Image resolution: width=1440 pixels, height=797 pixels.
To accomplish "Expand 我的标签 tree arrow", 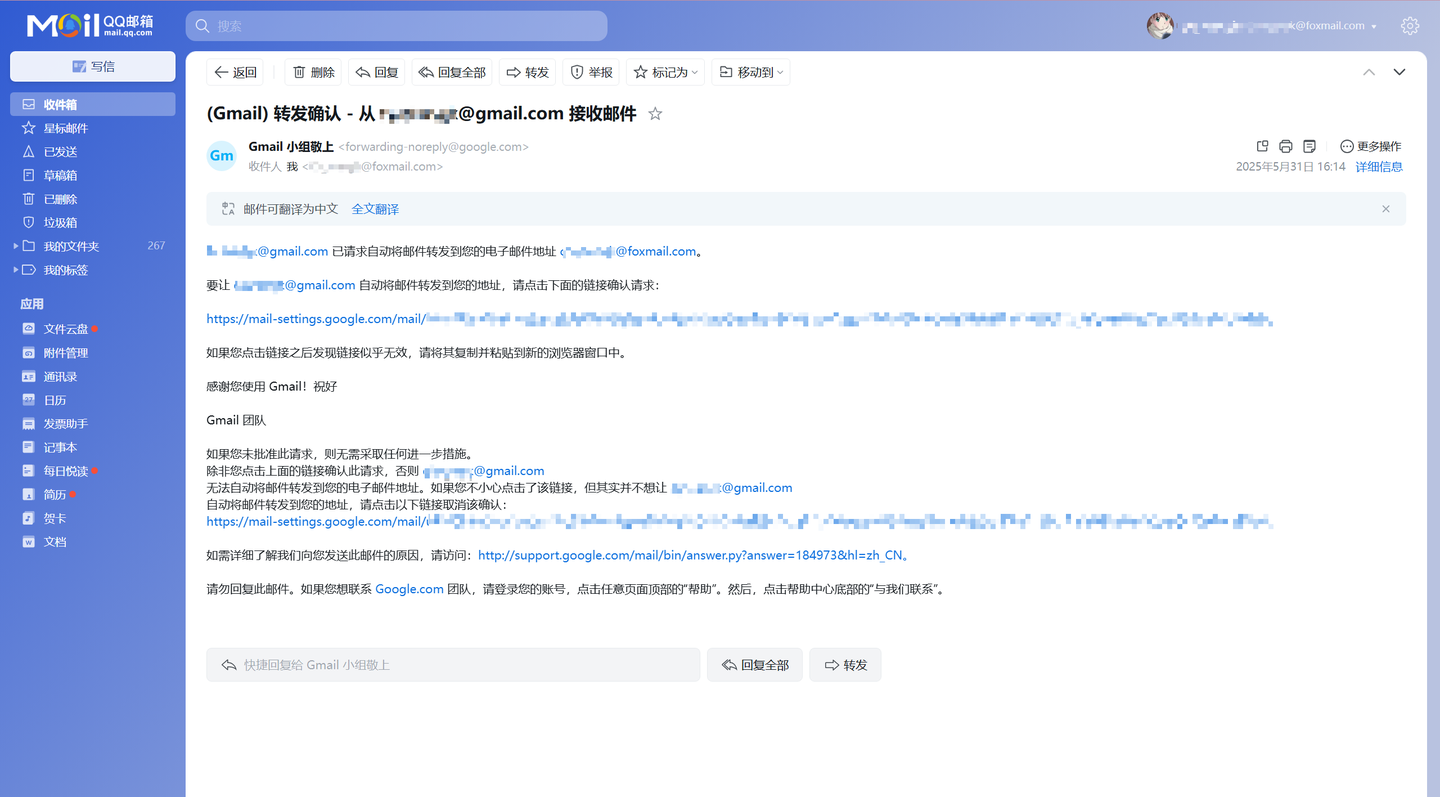I will pyautogui.click(x=15, y=270).
